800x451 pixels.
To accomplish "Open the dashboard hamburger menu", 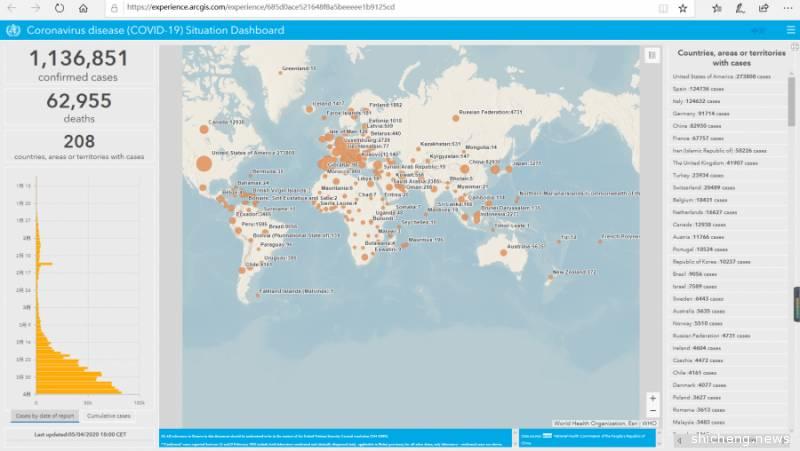I will tap(788, 30).
